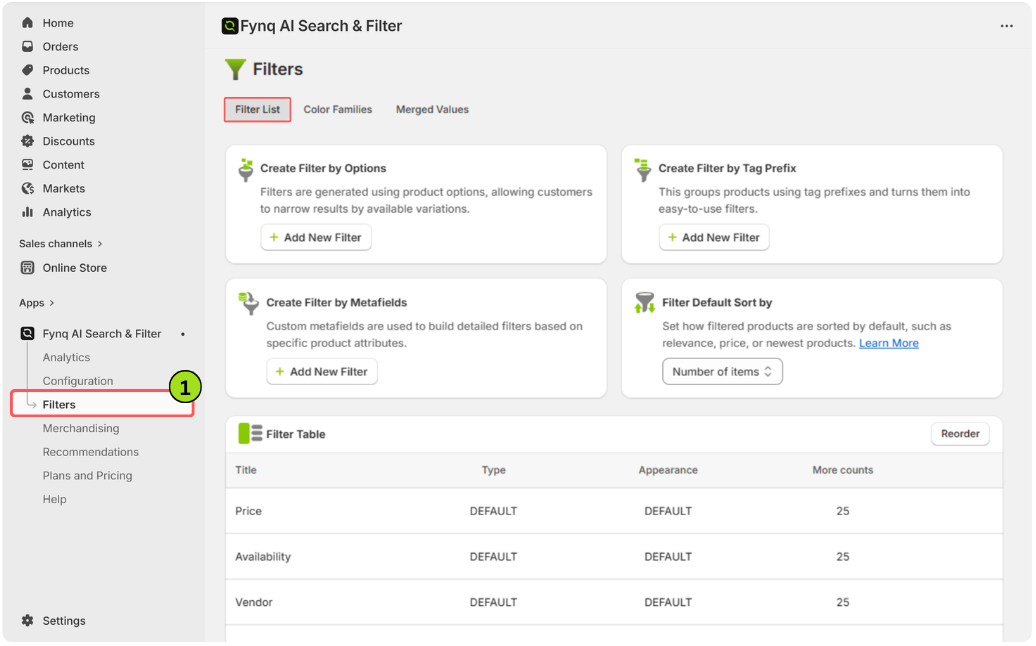Image resolution: width=1036 pixels, height=646 pixels.
Task: Open the Recommendations submenu item
Action: (91, 452)
